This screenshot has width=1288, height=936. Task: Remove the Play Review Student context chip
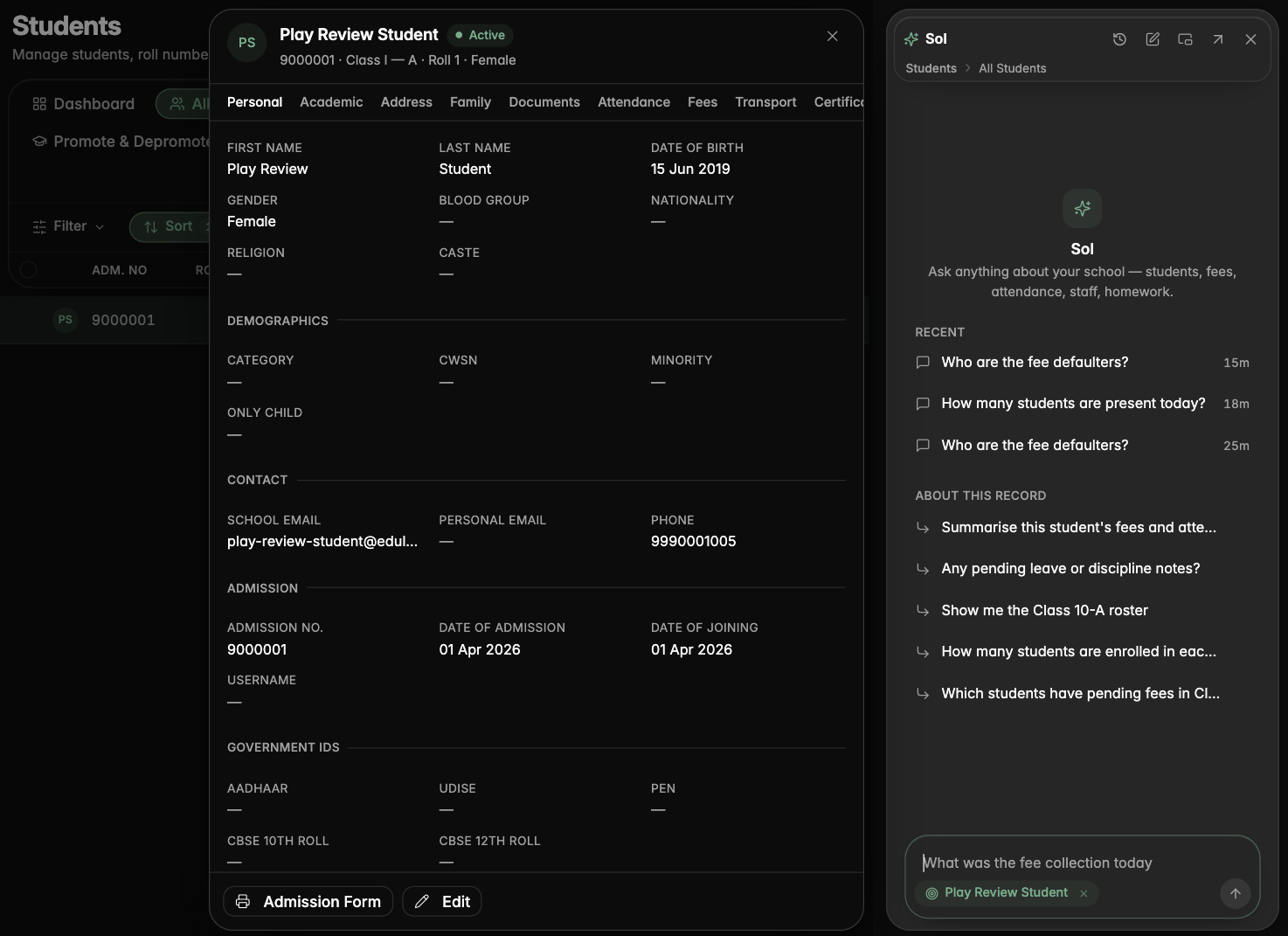coord(1084,893)
